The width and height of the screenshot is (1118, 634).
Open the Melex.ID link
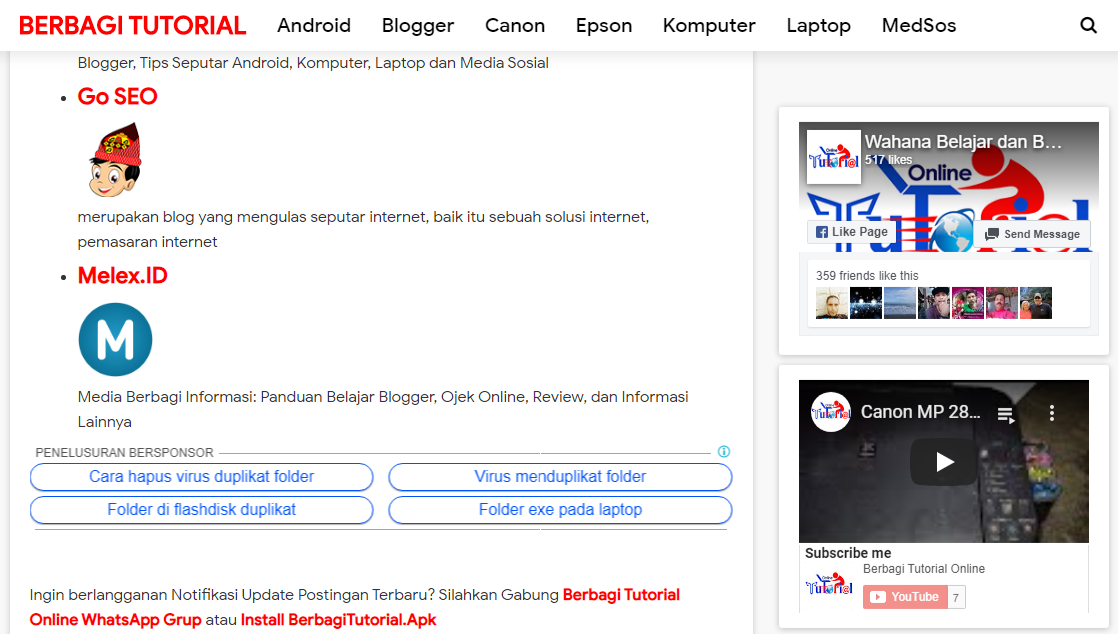(123, 275)
